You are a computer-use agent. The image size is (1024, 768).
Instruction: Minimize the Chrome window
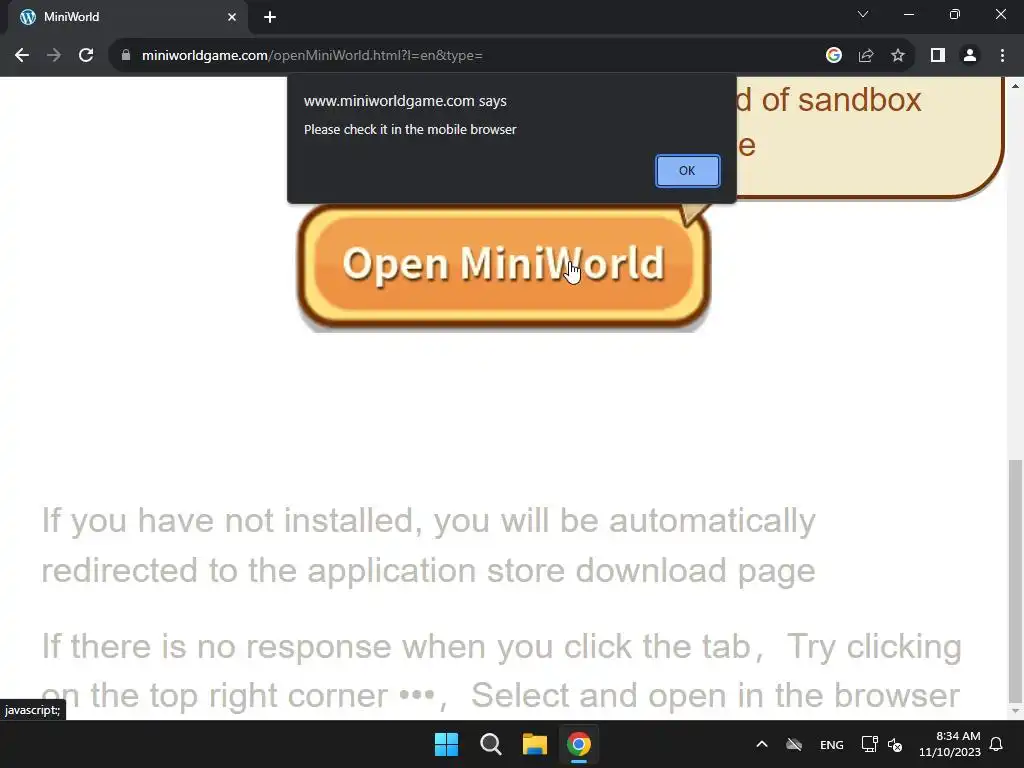[x=908, y=14]
